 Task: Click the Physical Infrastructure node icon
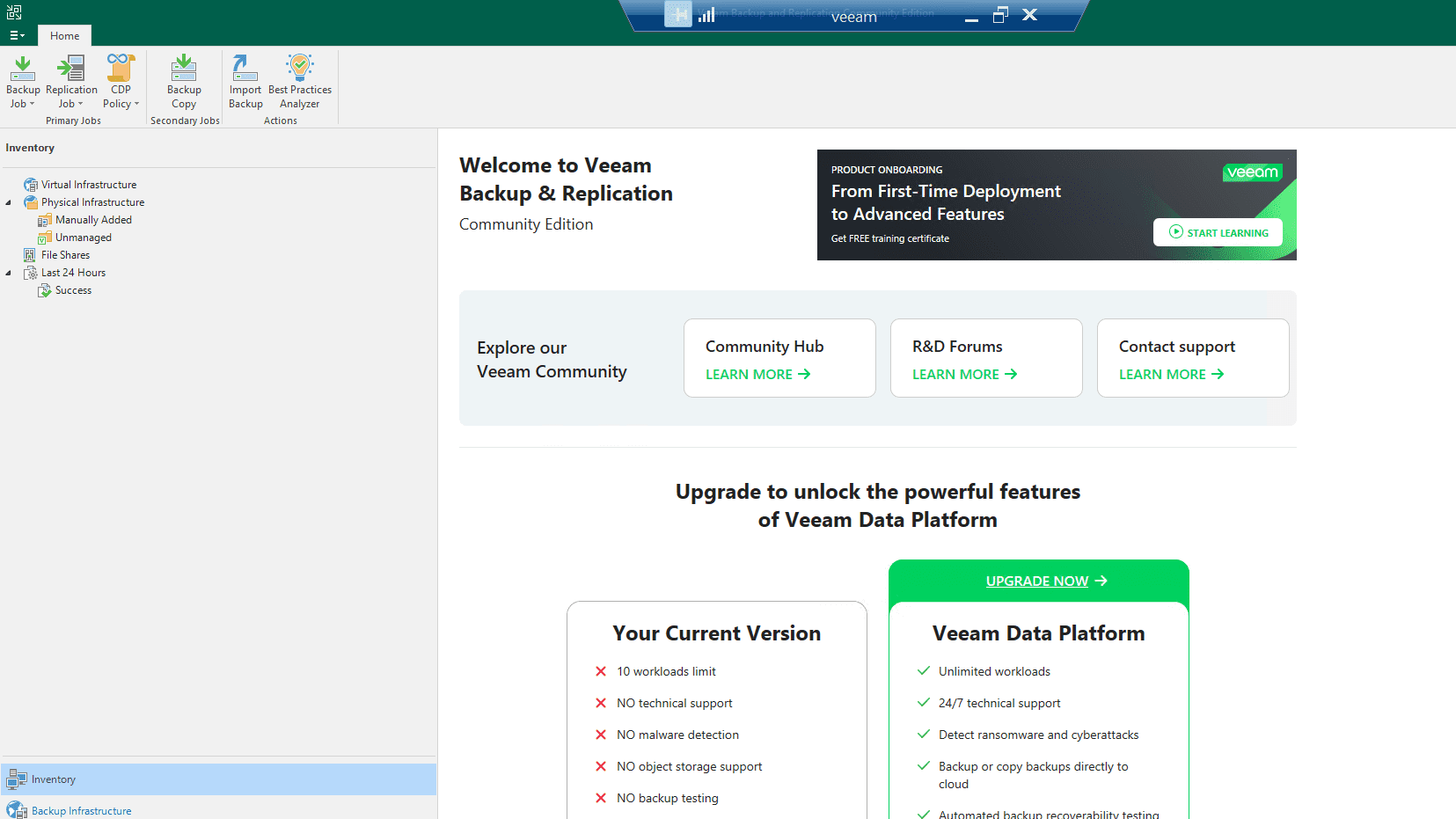pyautogui.click(x=31, y=202)
